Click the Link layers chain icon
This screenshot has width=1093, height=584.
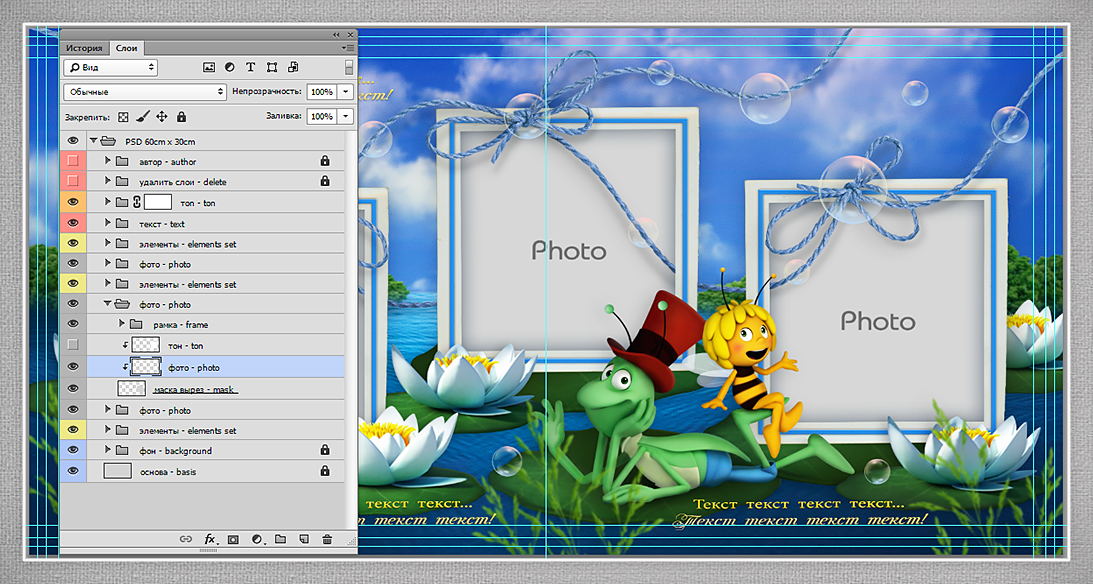click(185, 539)
